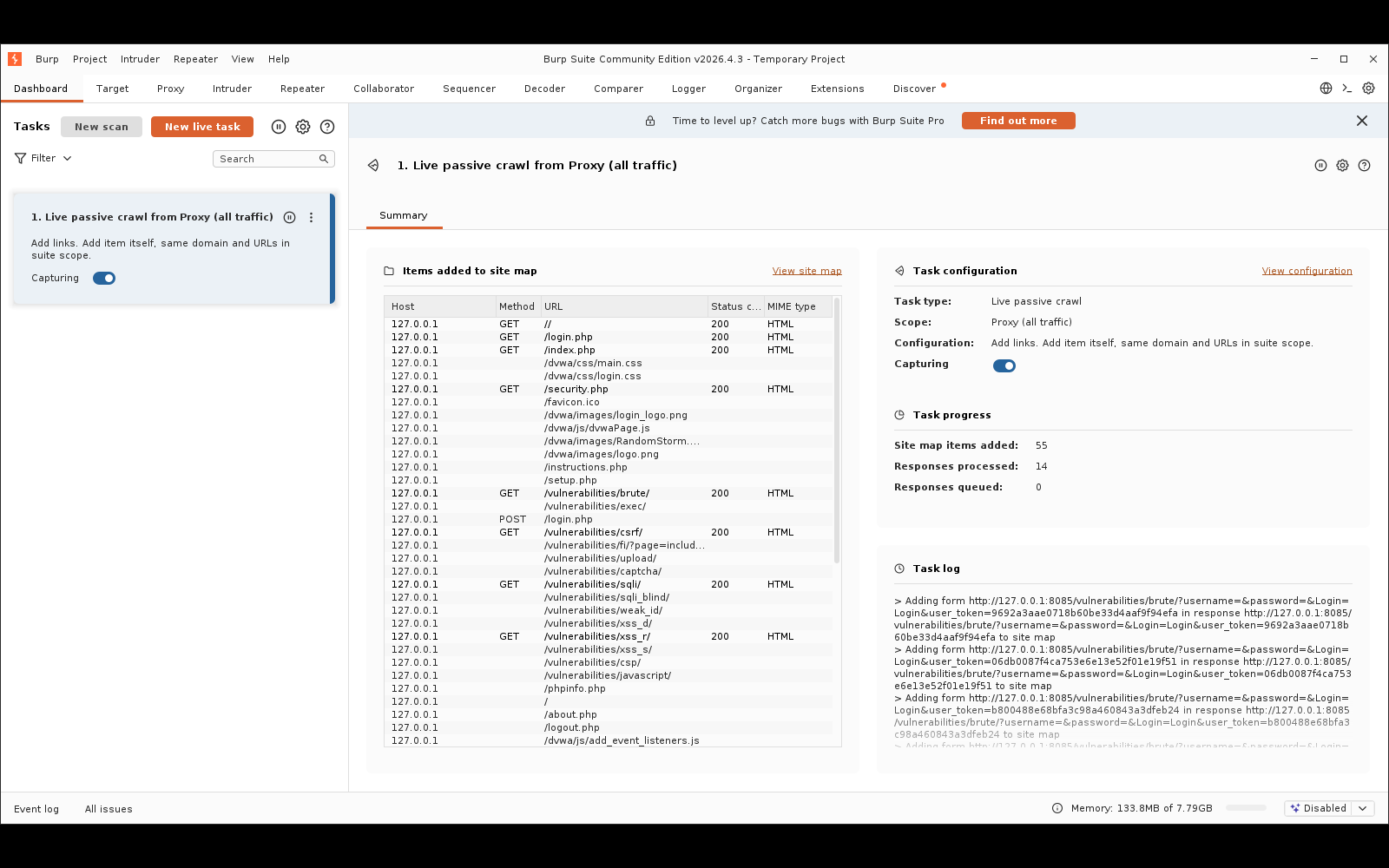Open task settings gear in Tasks header
The height and width of the screenshot is (868, 1389).
click(x=303, y=127)
